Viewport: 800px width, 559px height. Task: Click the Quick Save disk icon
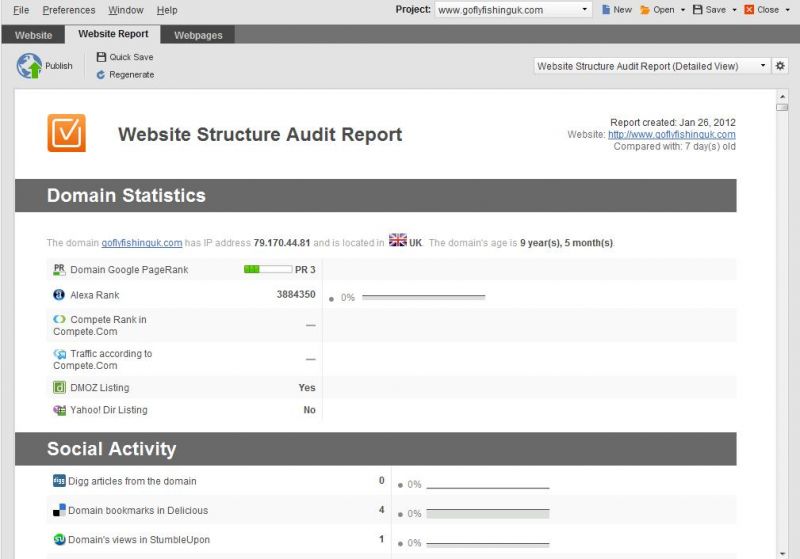pos(101,57)
